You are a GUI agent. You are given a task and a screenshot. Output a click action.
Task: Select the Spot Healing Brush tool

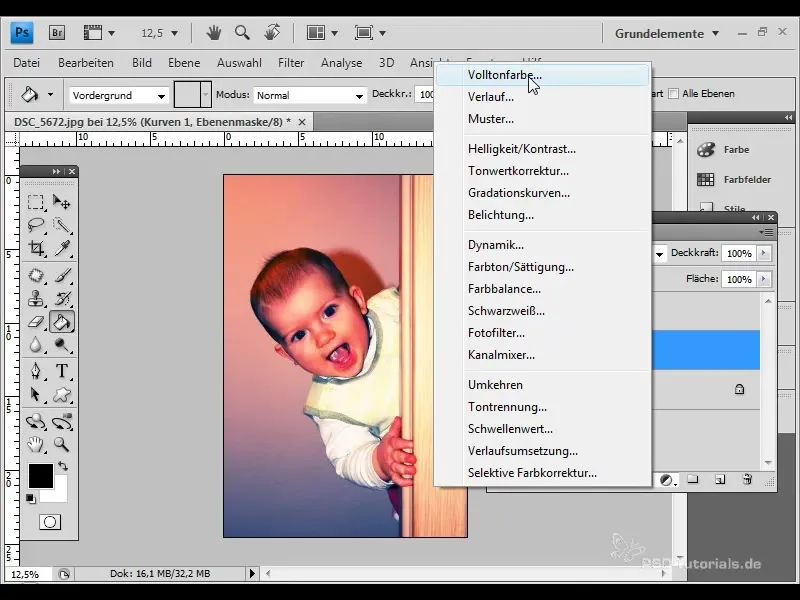(x=35, y=275)
